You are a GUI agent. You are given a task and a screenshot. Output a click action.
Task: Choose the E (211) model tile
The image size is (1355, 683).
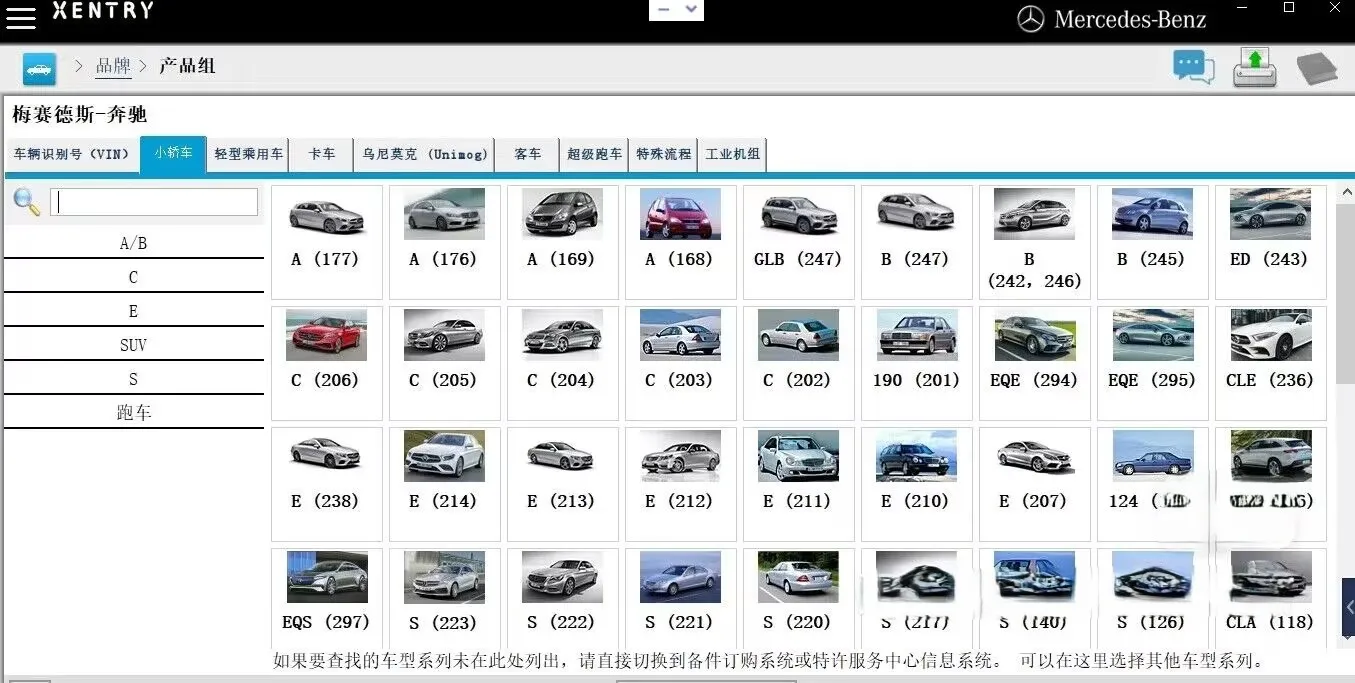[x=799, y=484]
